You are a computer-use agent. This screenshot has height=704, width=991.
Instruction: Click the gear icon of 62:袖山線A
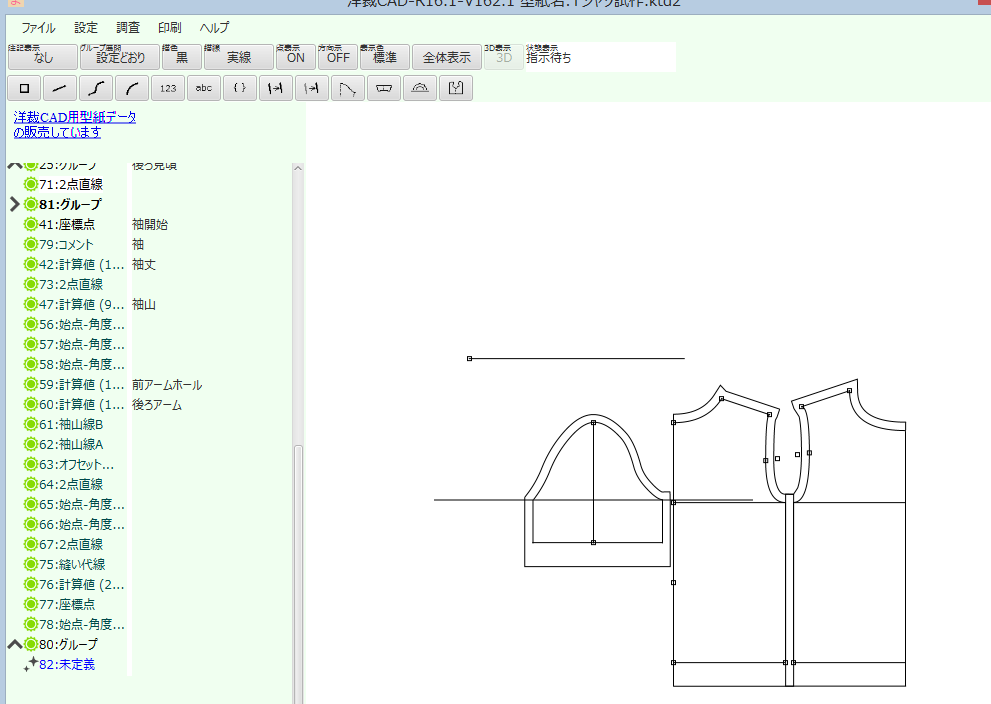point(30,444)
